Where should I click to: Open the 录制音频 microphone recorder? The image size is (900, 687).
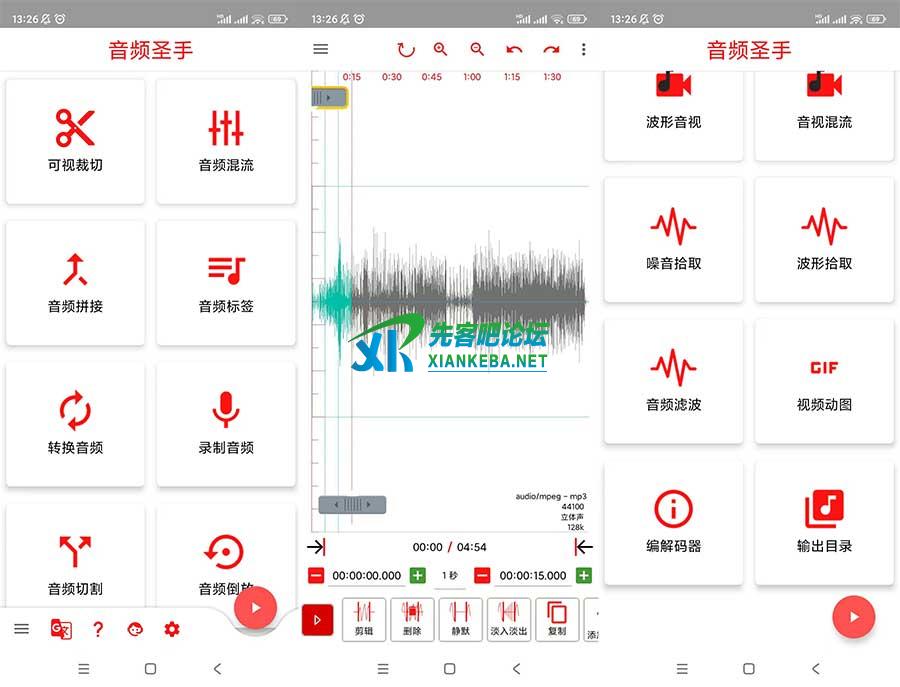[x=226, y=423]
